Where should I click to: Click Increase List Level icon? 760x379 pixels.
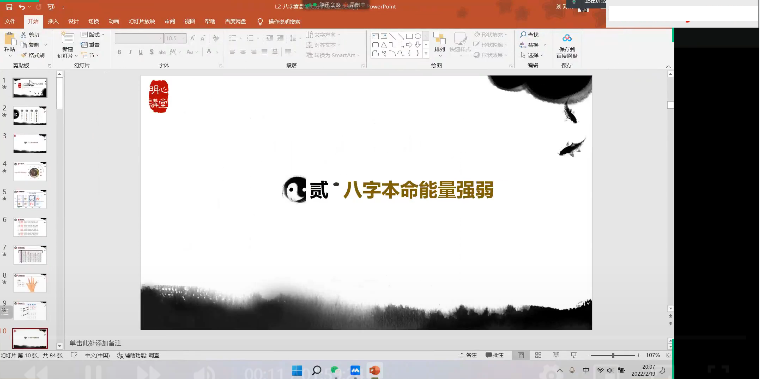point(281,38)
